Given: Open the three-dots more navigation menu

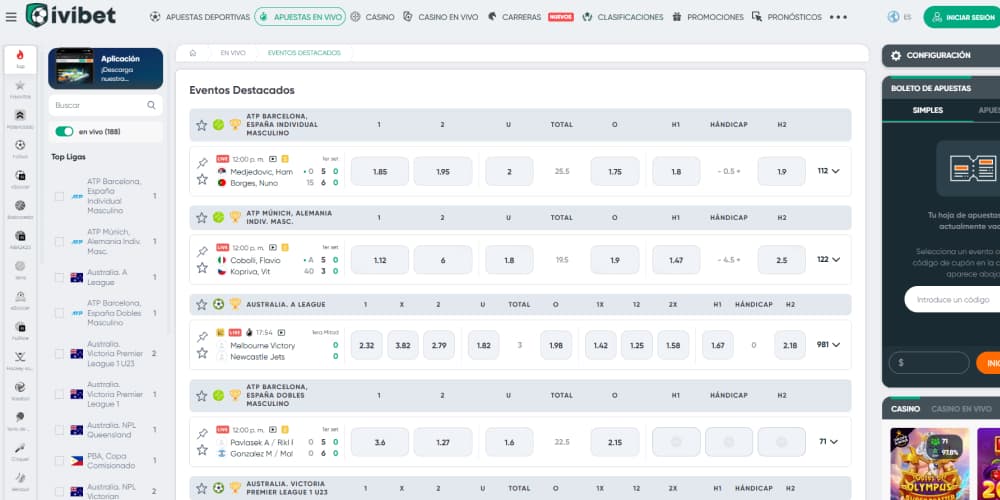Looking at the screenshot, I should (838, 17).
